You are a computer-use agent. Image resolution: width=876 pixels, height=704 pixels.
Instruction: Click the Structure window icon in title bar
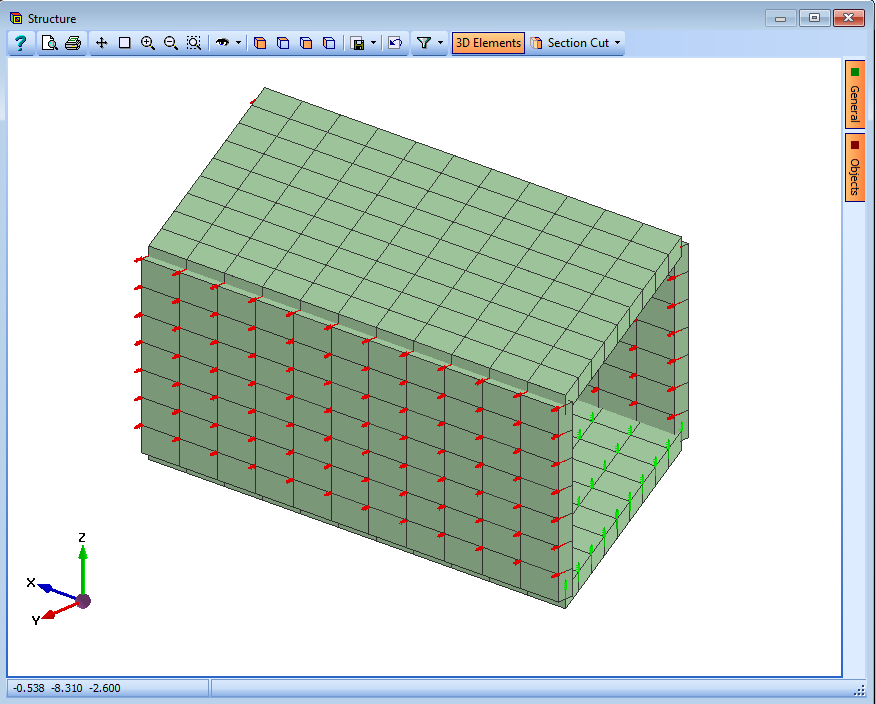click(16, 18)
